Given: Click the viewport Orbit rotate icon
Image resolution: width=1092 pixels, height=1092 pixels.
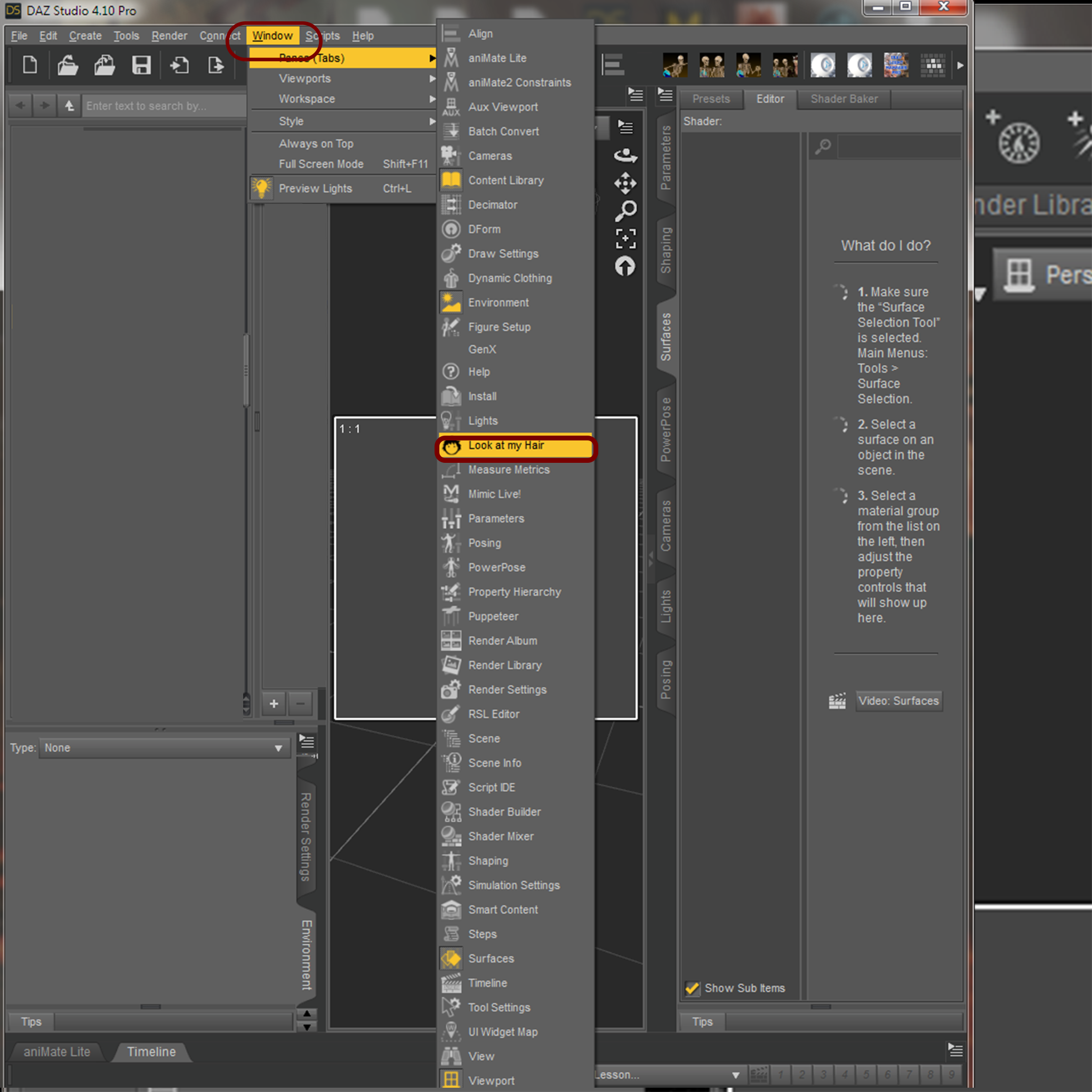Looking at the screenshot, I should click(x=625, y=156).
